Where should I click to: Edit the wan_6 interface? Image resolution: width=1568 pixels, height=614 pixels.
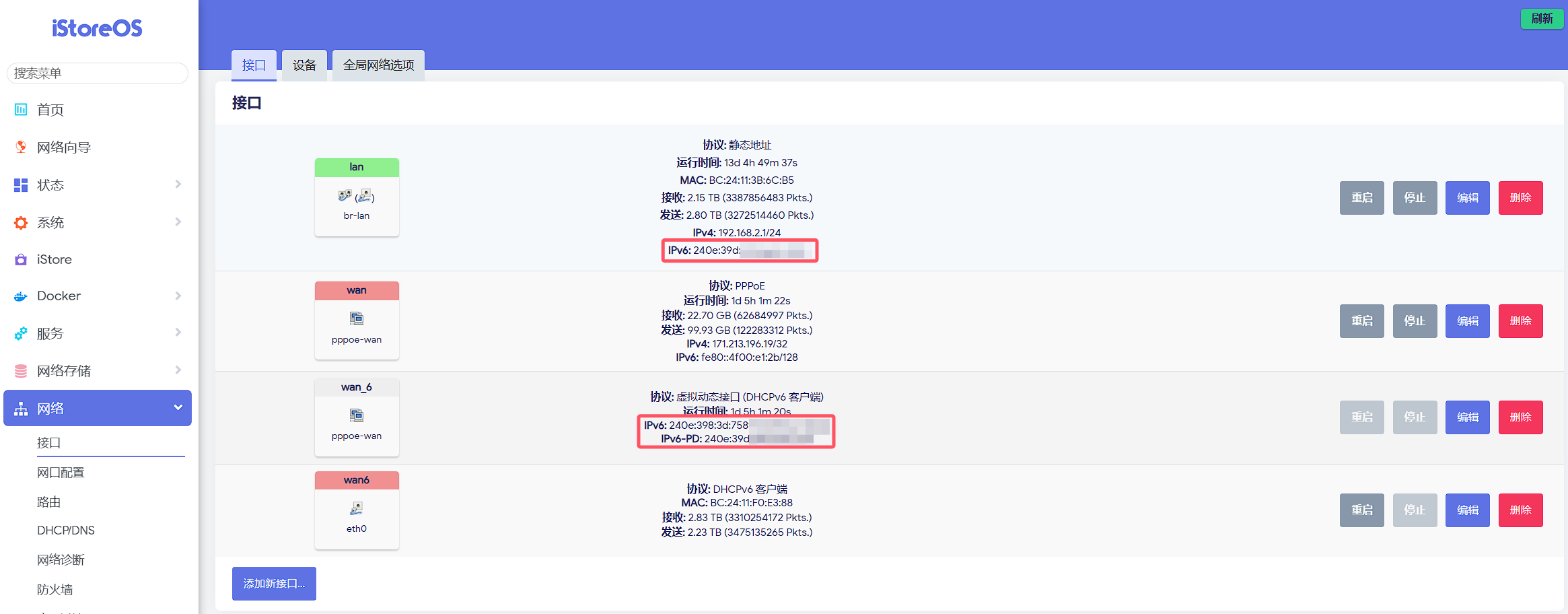tap(1468, 417)
